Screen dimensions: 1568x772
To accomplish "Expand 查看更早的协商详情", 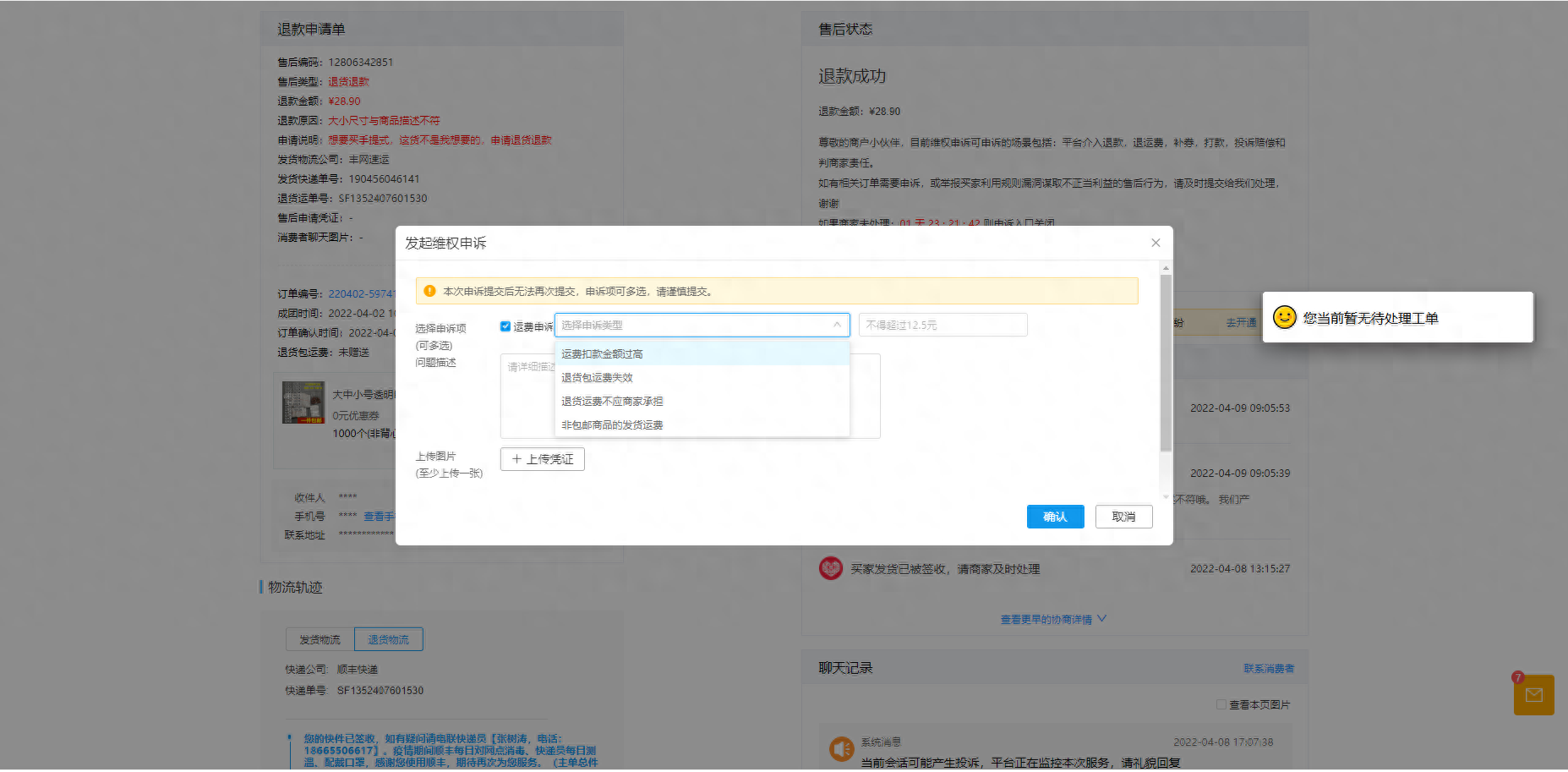I will (x=1052, y=619).
